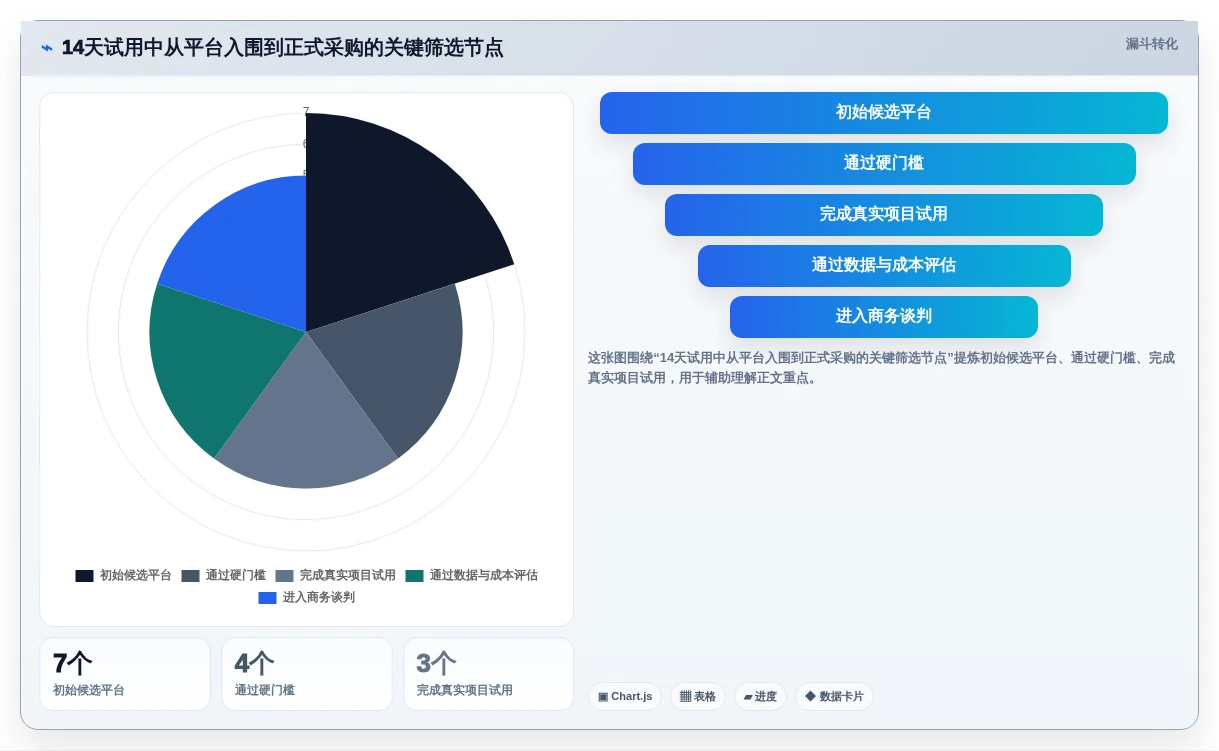Click the description paragraph starting 这张图围绕
Image resolution: width=1219 pixels, height=751 pixels.
coord(881,368)
